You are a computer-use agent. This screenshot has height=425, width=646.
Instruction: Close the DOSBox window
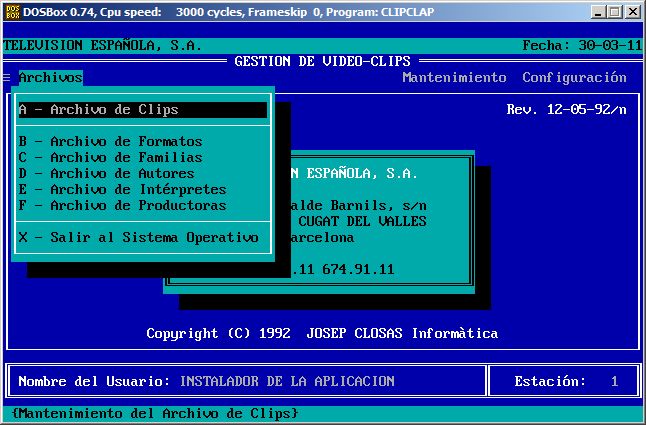point(633,11)
